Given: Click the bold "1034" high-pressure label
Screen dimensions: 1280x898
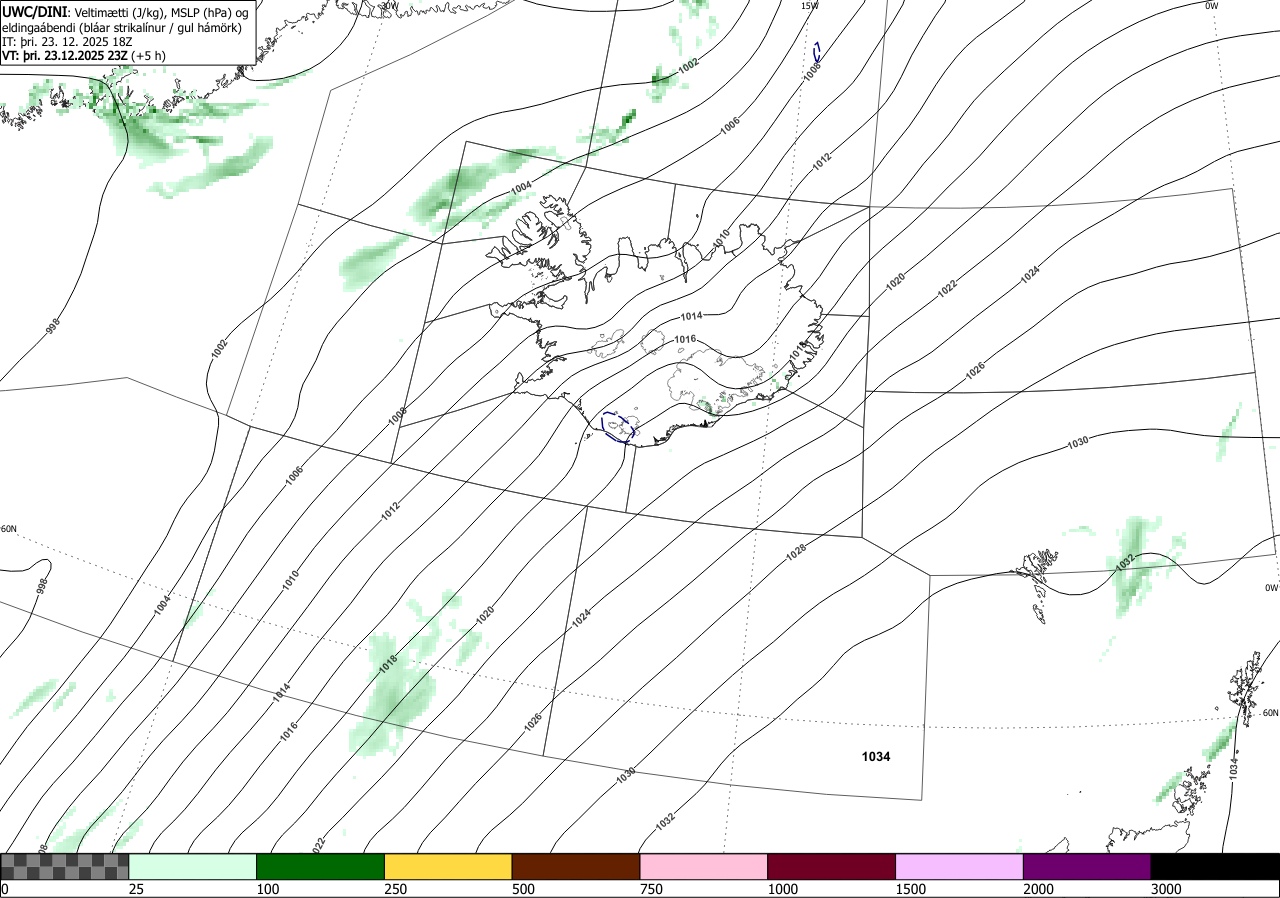Looking at the screenshot, I should [876, 757].
